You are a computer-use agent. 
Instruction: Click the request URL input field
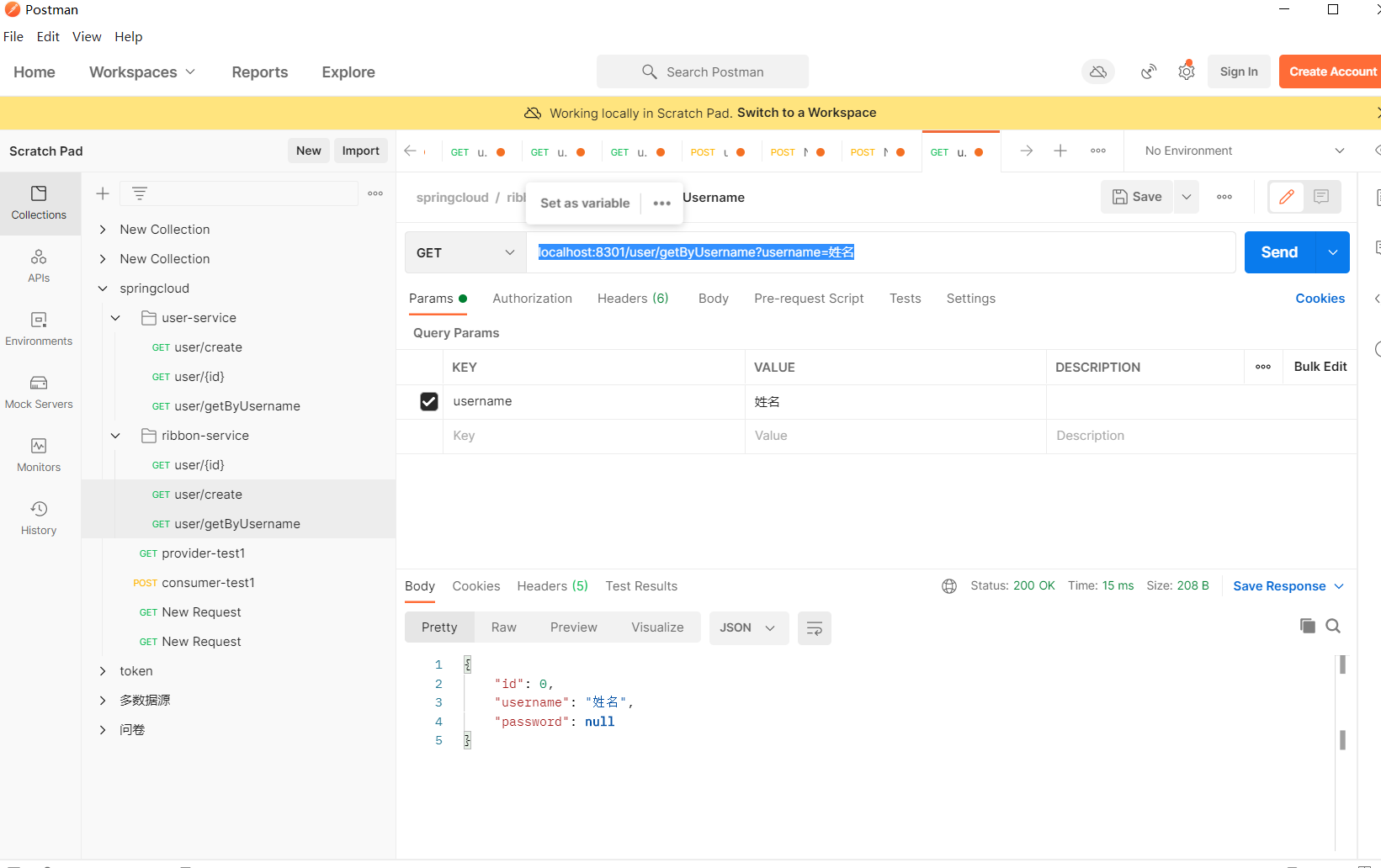pos(881,252)
